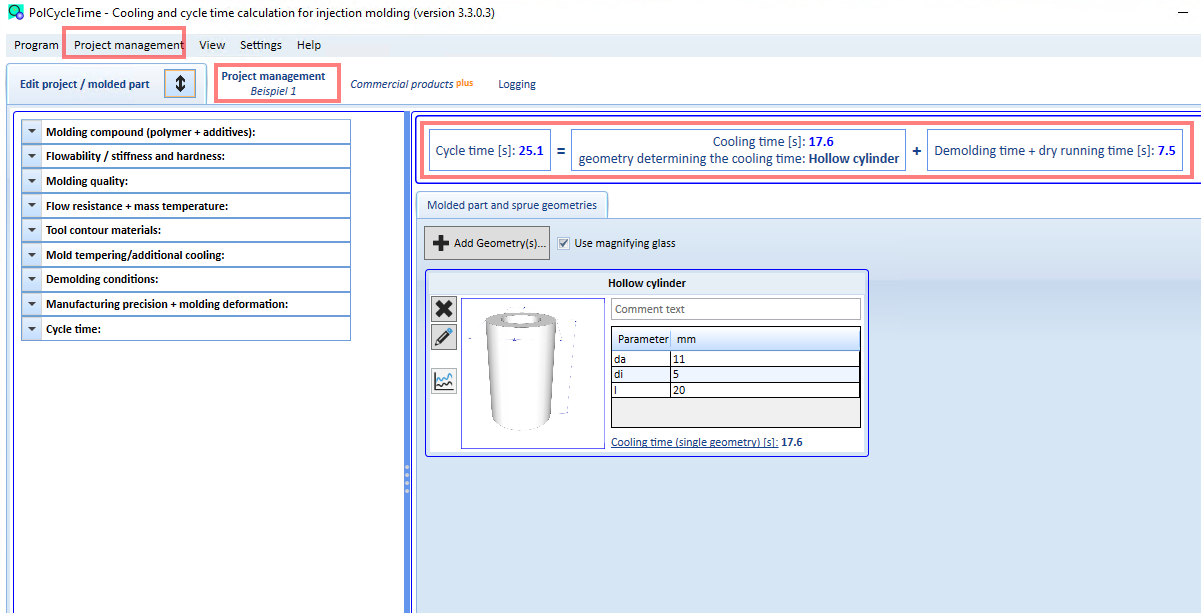Toggle Use magnifying glass checkbox
Viewport: 1201px width, 613px height.
564,243
